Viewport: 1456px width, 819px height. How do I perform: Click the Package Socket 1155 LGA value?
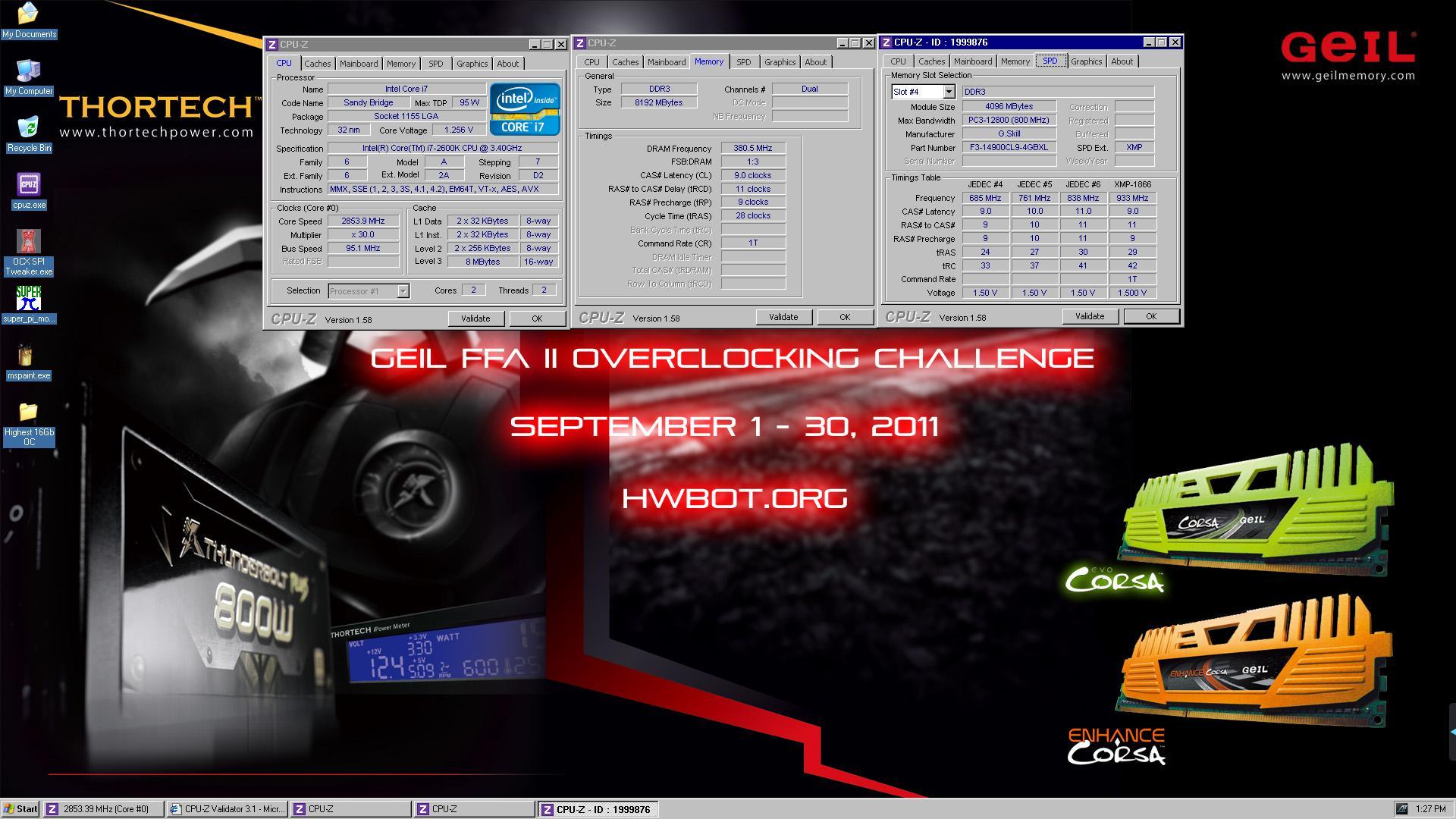click(x=406, y=116)
